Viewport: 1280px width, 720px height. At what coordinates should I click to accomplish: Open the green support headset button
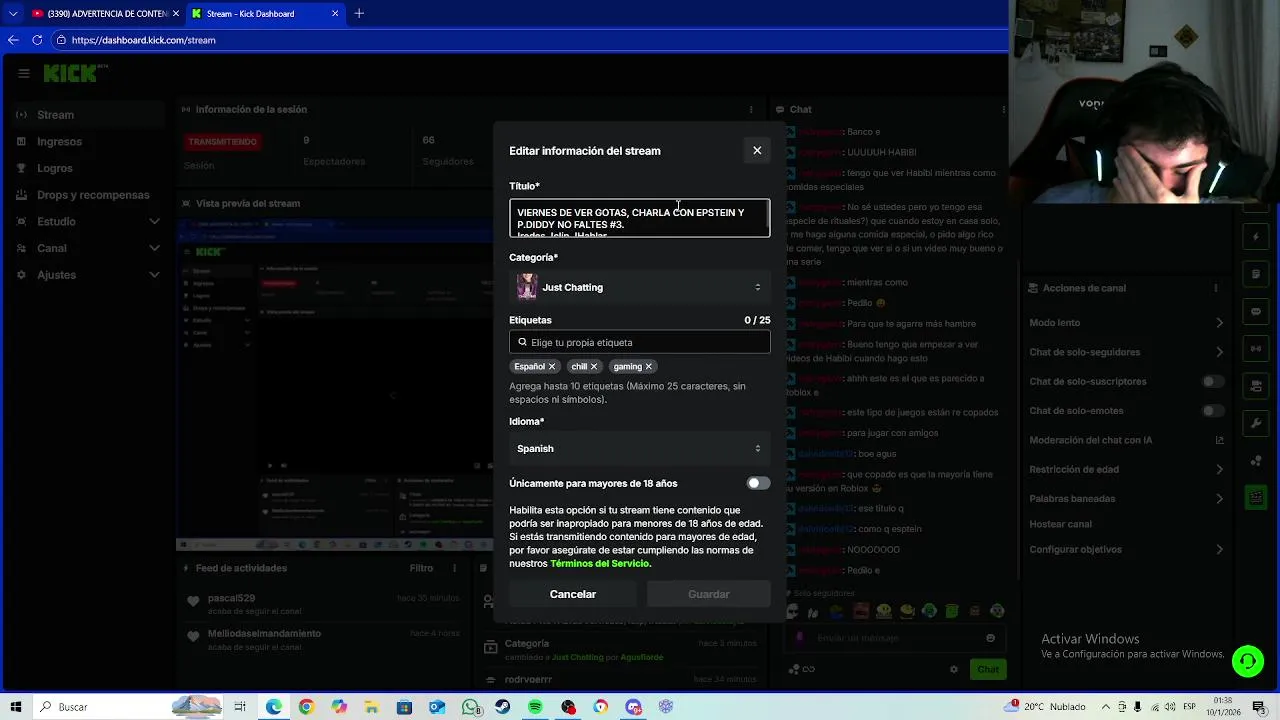[1248, 661]
